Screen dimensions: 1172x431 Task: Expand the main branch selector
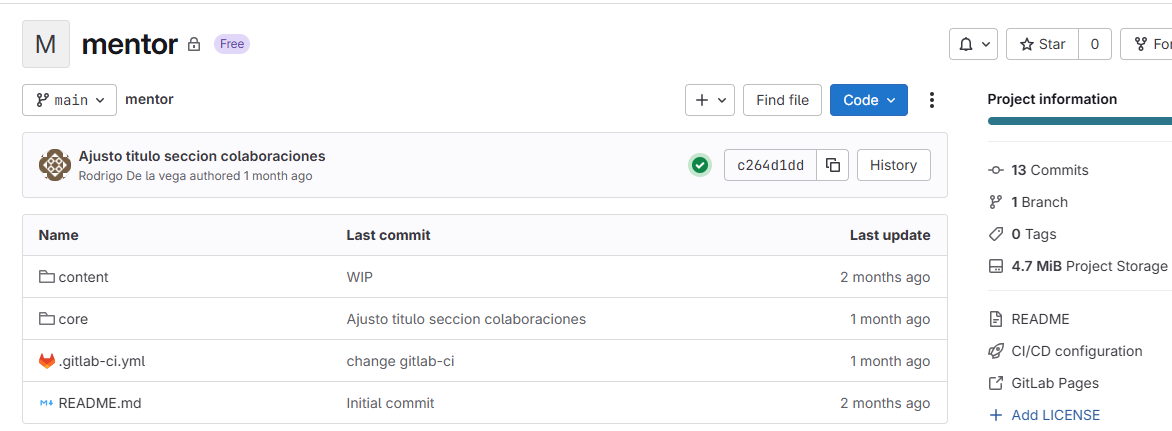click(x=70, y=100)
